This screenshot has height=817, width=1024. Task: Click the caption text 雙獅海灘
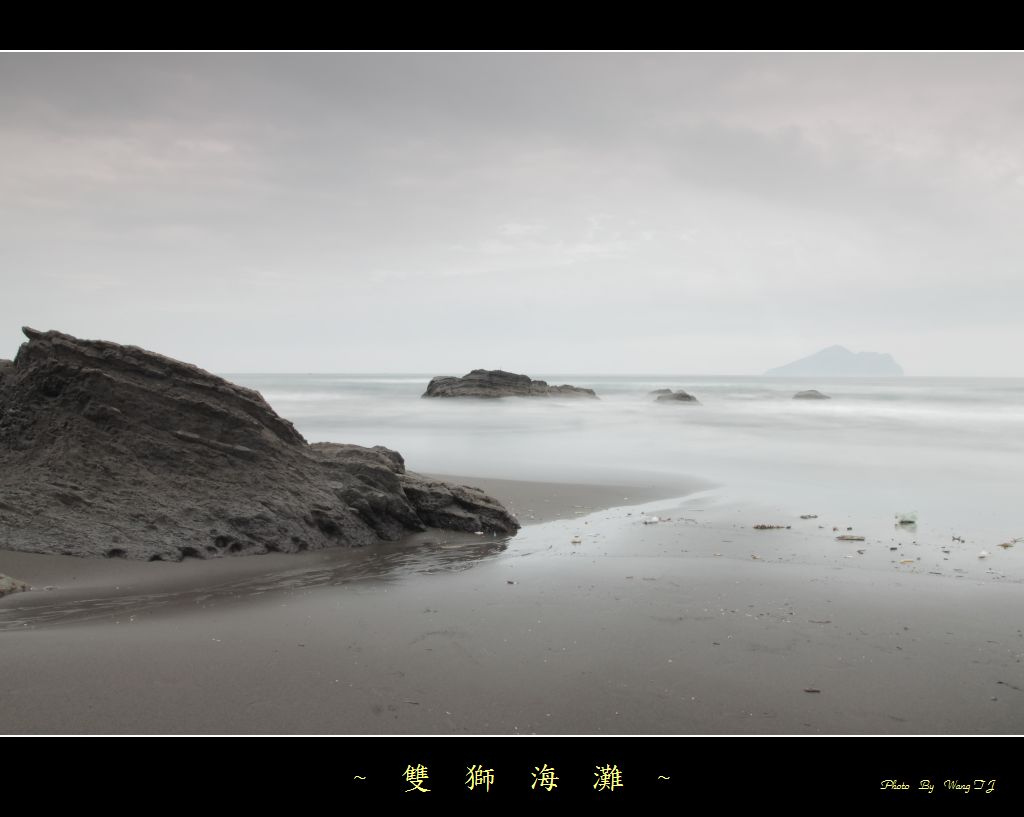click(513, 778)
